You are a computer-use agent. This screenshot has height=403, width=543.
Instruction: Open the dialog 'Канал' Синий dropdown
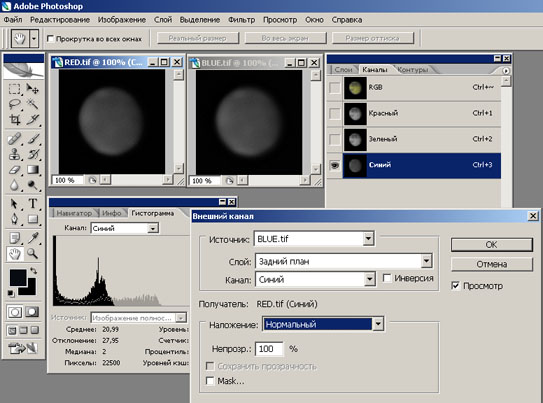click(x=370, y=279)
